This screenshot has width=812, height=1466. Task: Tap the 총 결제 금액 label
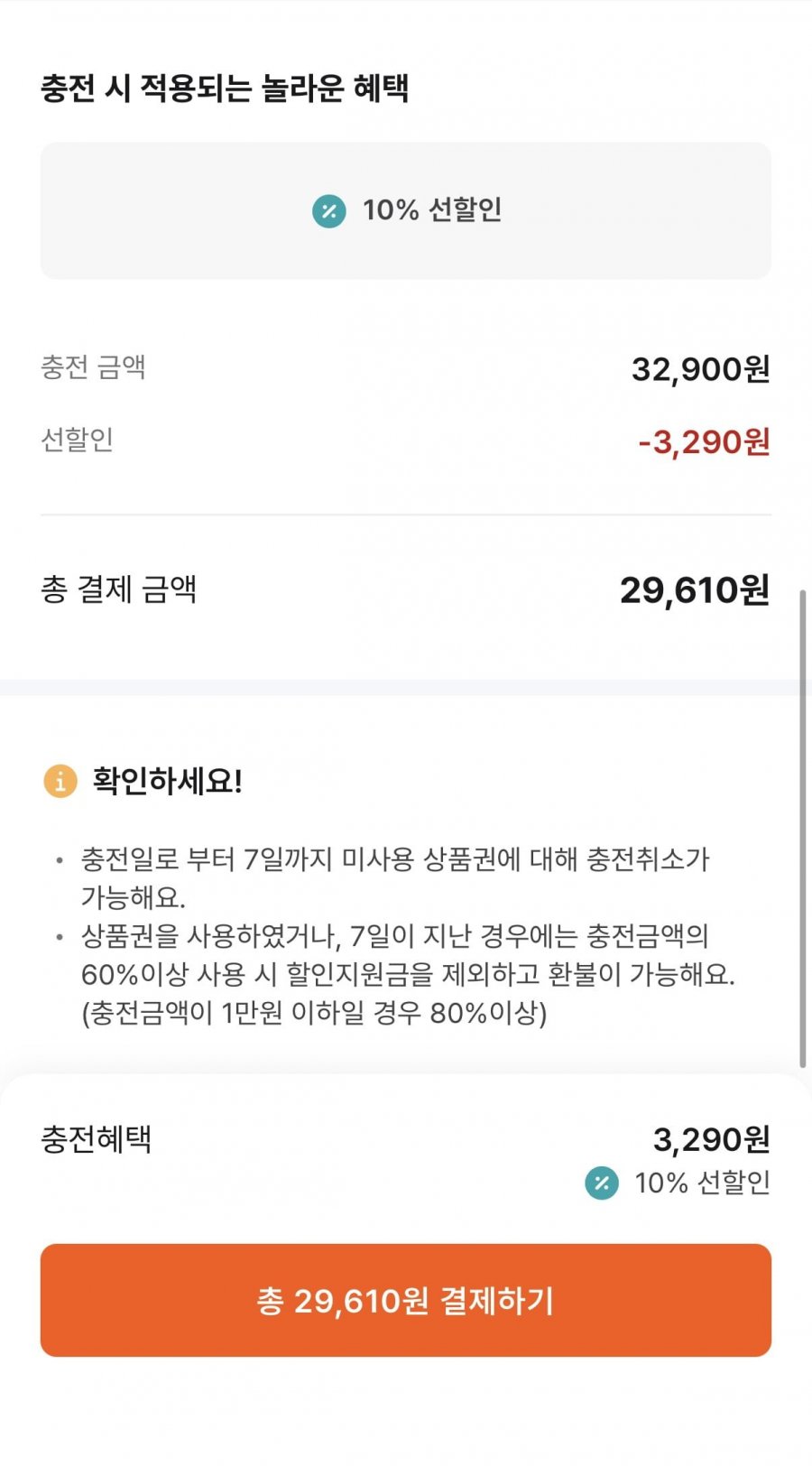(x=118, y=589)
